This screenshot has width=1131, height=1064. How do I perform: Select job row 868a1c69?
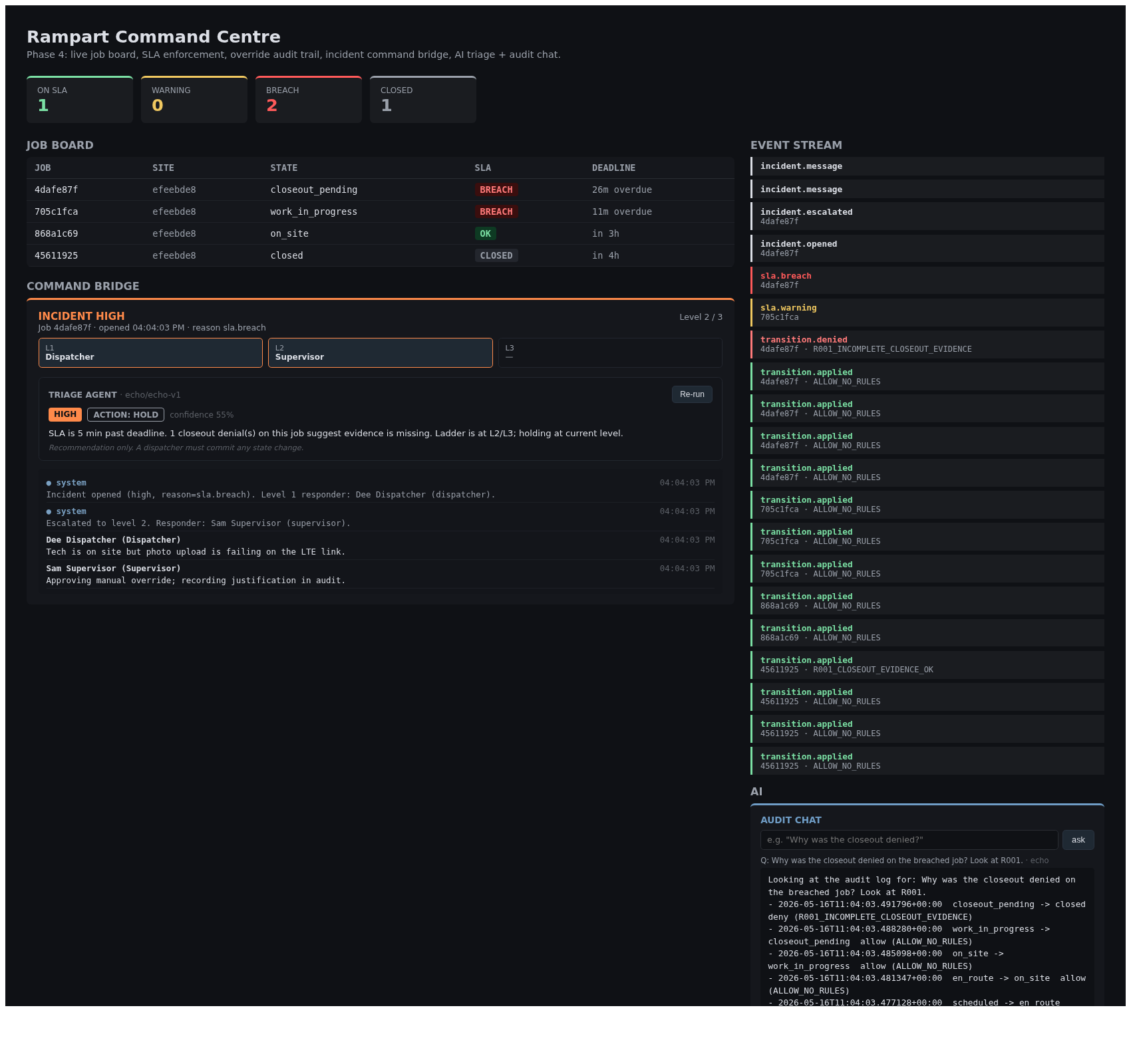381,233
